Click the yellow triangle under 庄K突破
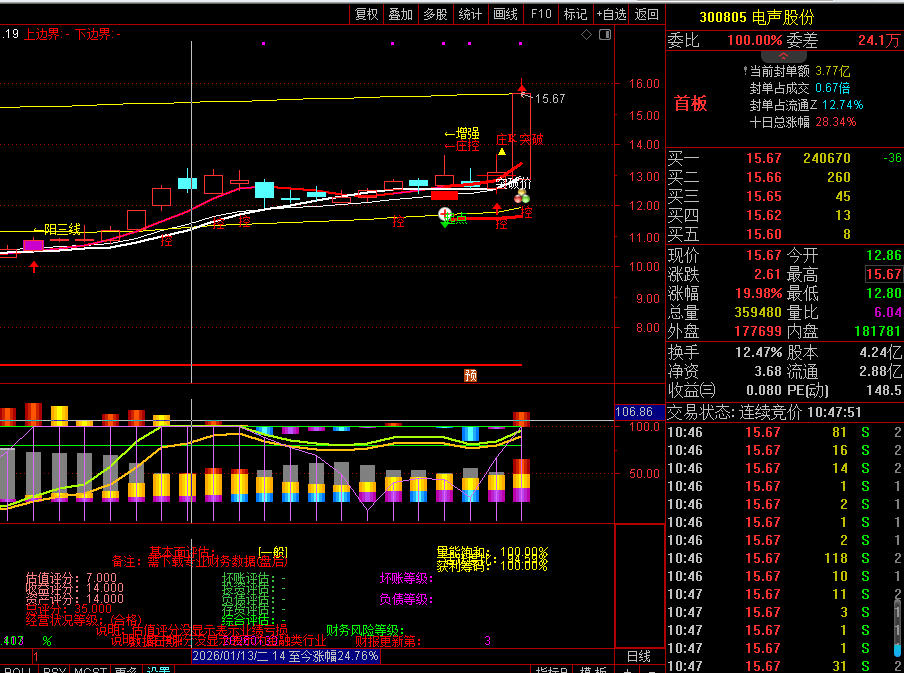Viewport: 904px width, 673px height. [501, 152]
